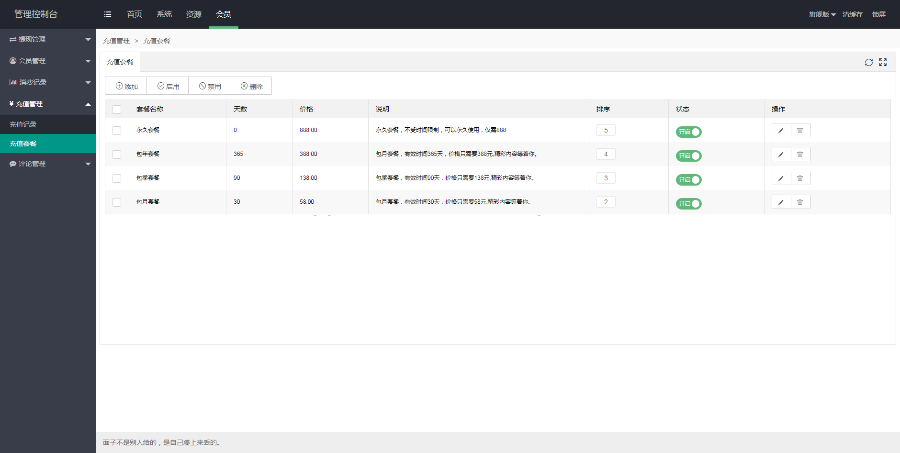
Task: Click the clear-cache link in top bar
Action: tap(852, 14)
